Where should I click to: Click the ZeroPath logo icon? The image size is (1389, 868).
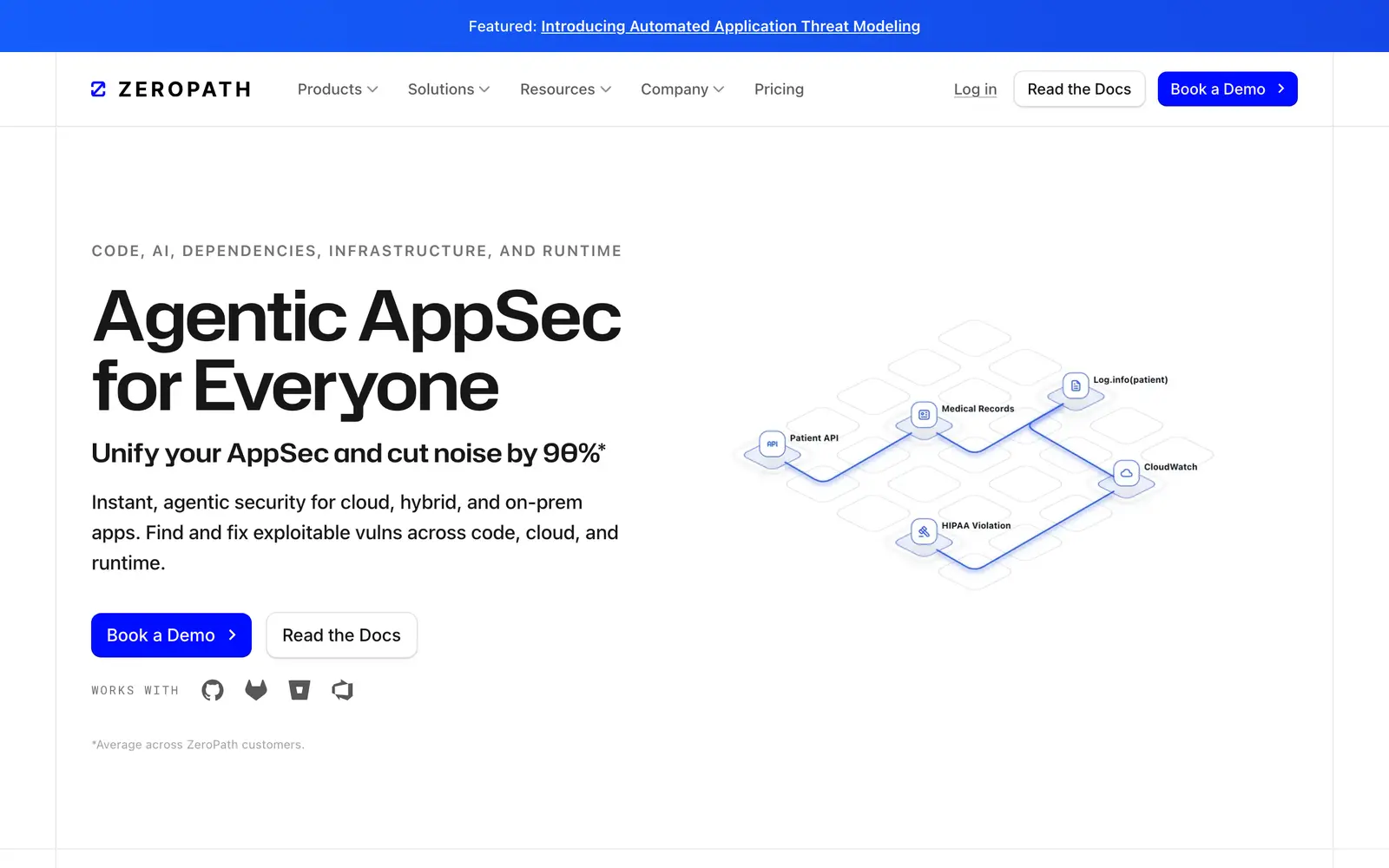pos(98,89)
